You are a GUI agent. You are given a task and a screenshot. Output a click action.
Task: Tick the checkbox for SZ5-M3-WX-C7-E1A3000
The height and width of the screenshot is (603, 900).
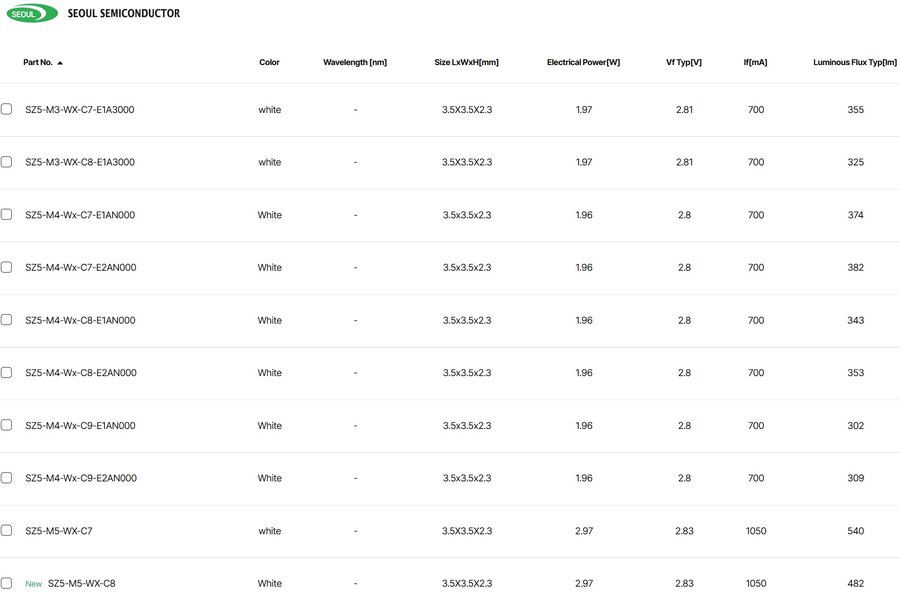click(6, 109)
